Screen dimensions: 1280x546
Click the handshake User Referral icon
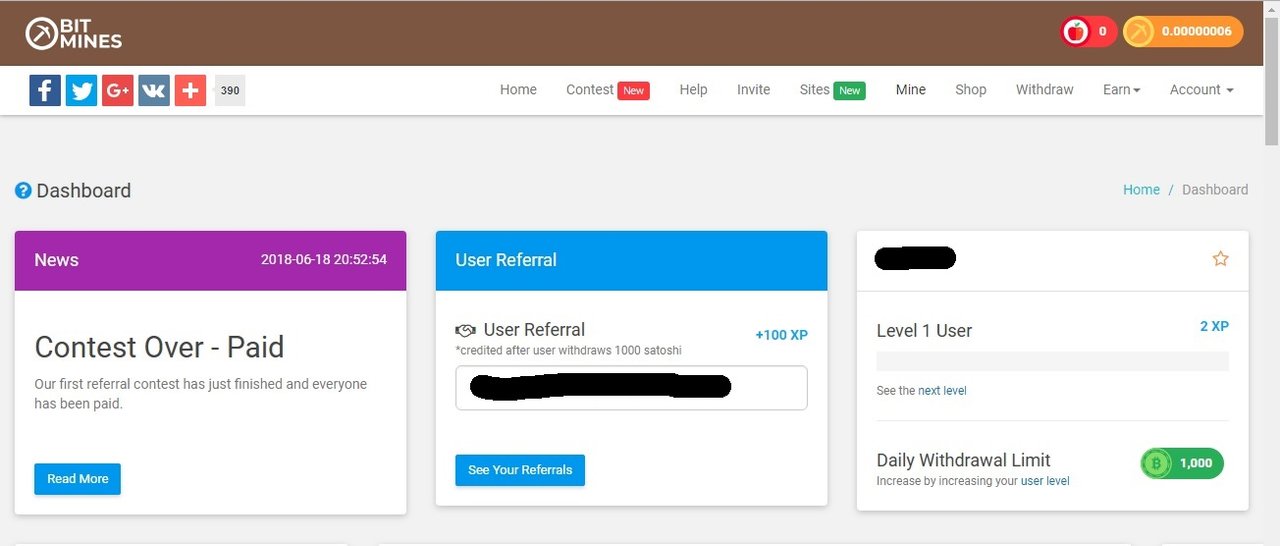[x=465, y=330]
